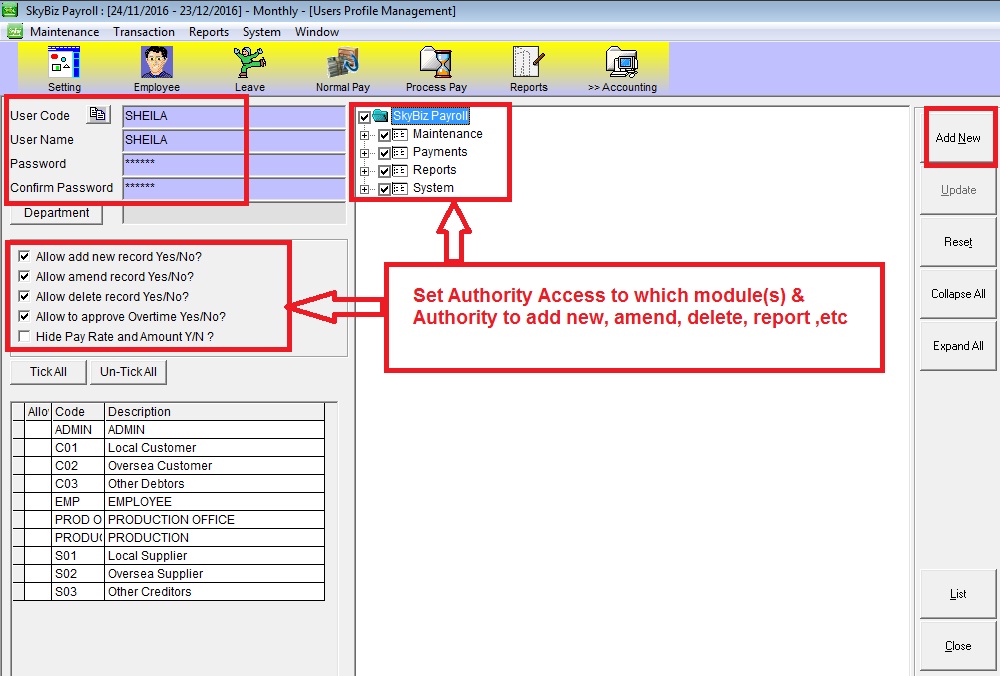Expand the Maintenance tree node
Image resolution: width=1000 pixels, height=676 pixels.
(x=365, y=135)
